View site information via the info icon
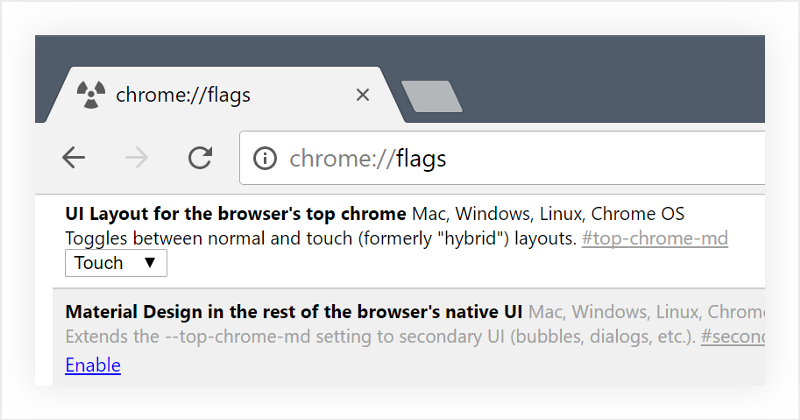Image resolution: width=800 pixels, height=420 pixels. (265, 158)
